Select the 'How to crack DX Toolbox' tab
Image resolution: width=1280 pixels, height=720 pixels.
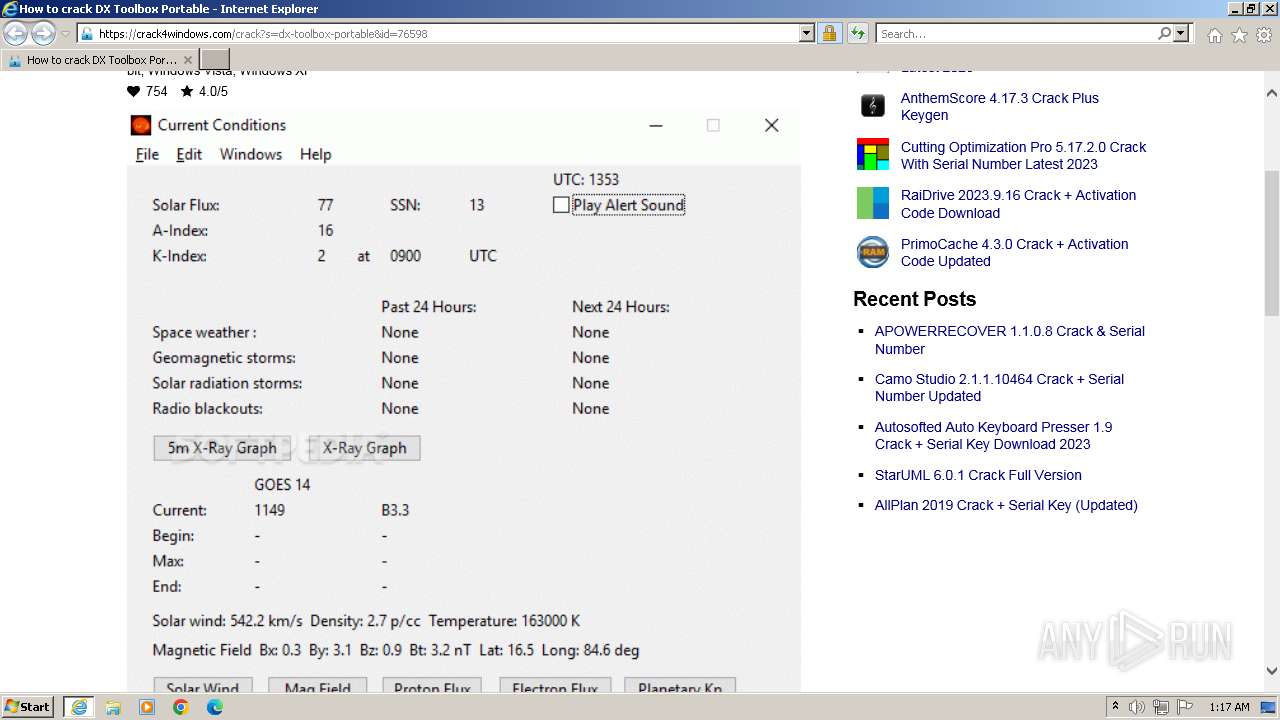pos(101,60)
